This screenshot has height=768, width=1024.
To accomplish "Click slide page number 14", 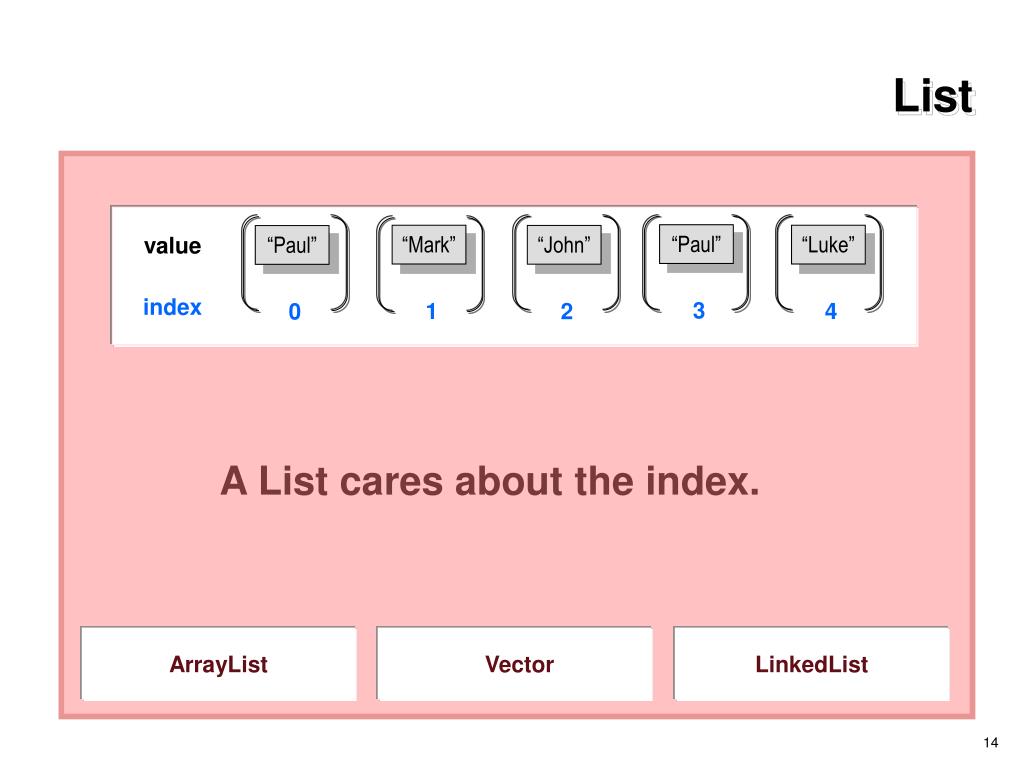I will [991, 743].
